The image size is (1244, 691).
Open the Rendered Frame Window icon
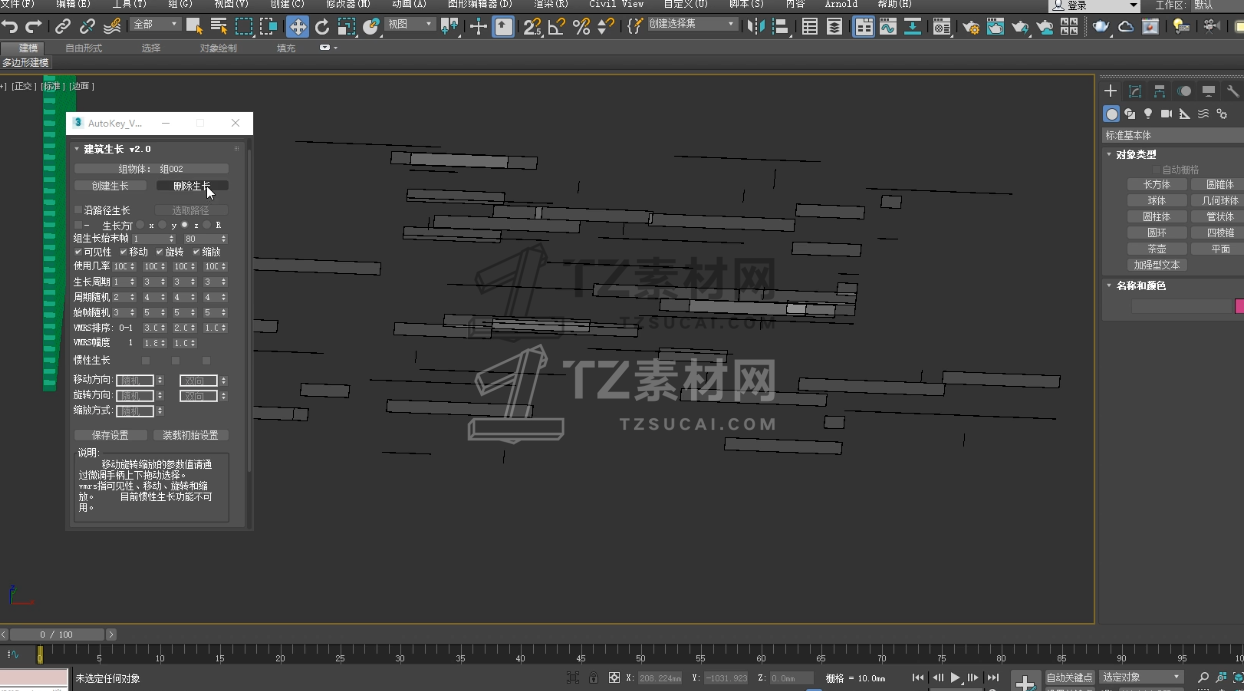[x=996, y=27]
